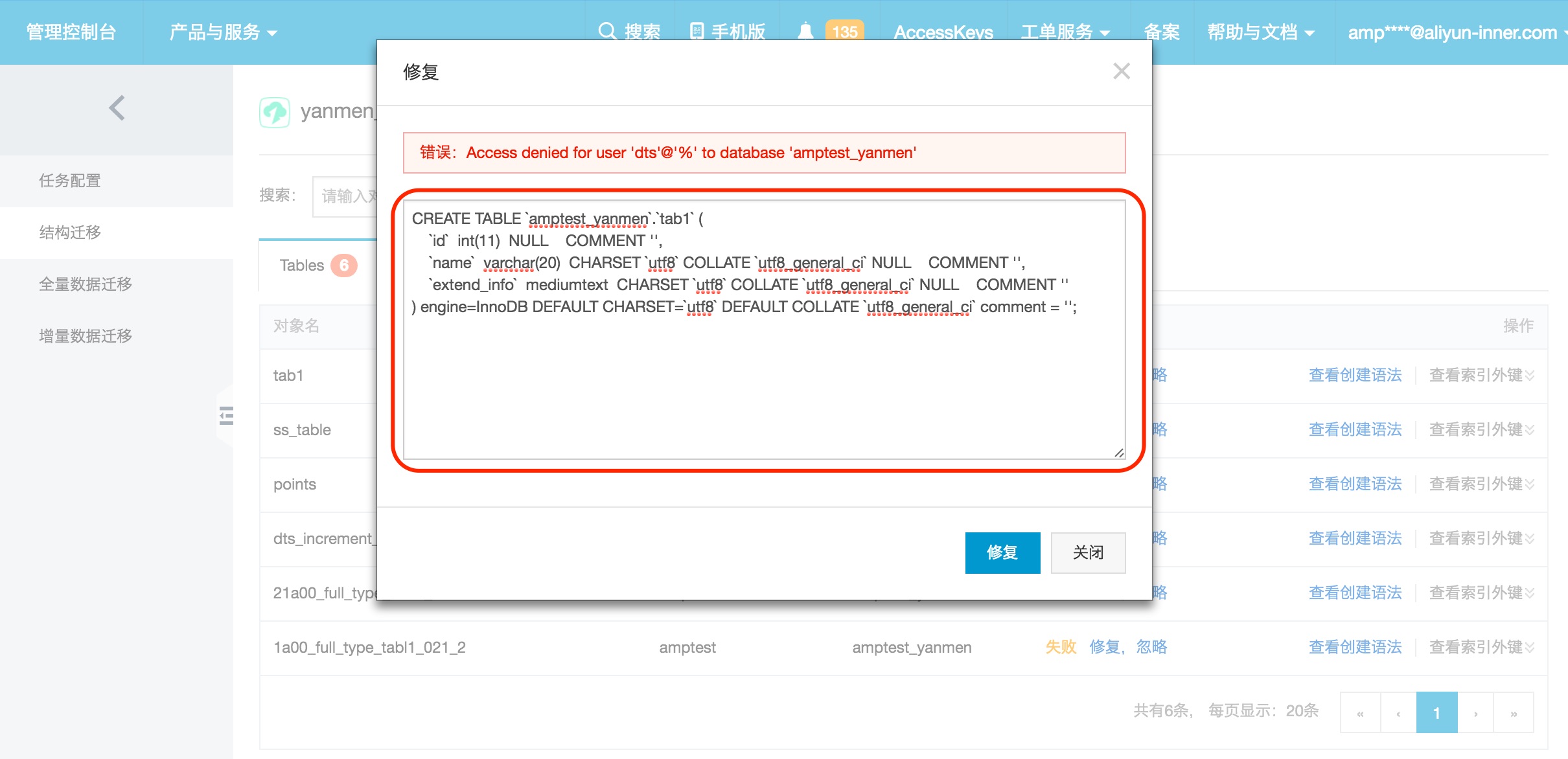Select page 1 in pagination

pos(1436,713)
